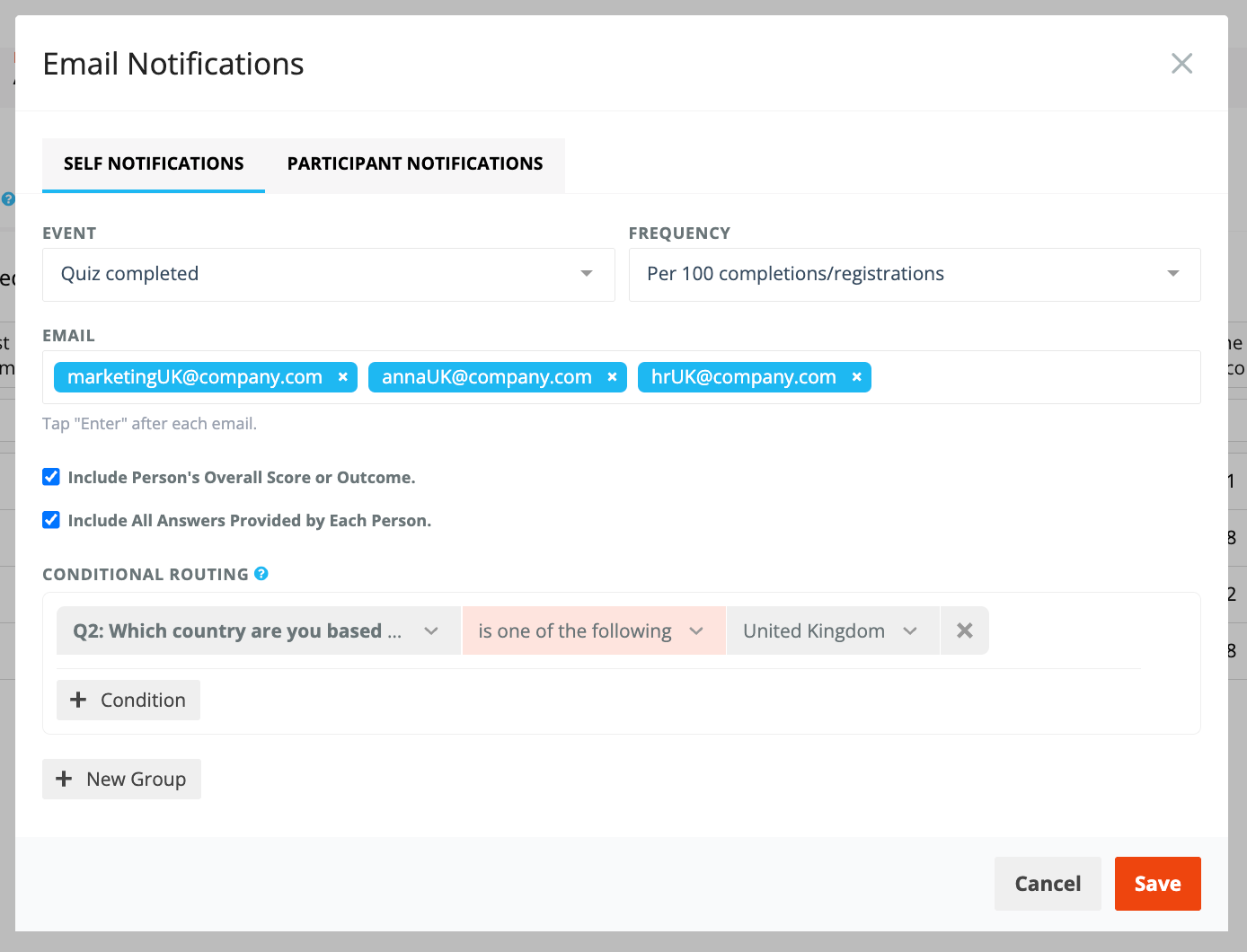This screenshot has height=952, width=1247.
Task: Cancel the notification changes
Action: [x=1048, y=884]
